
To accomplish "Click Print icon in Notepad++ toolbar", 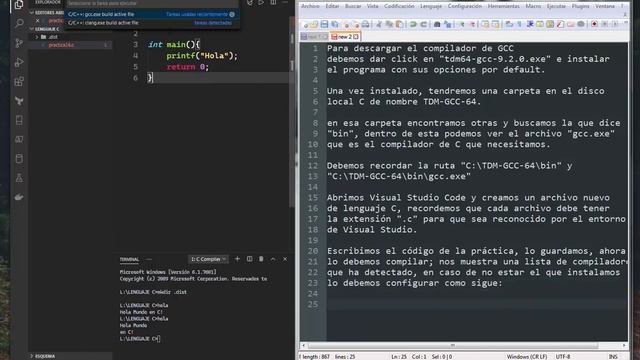I will pos(366,24).
